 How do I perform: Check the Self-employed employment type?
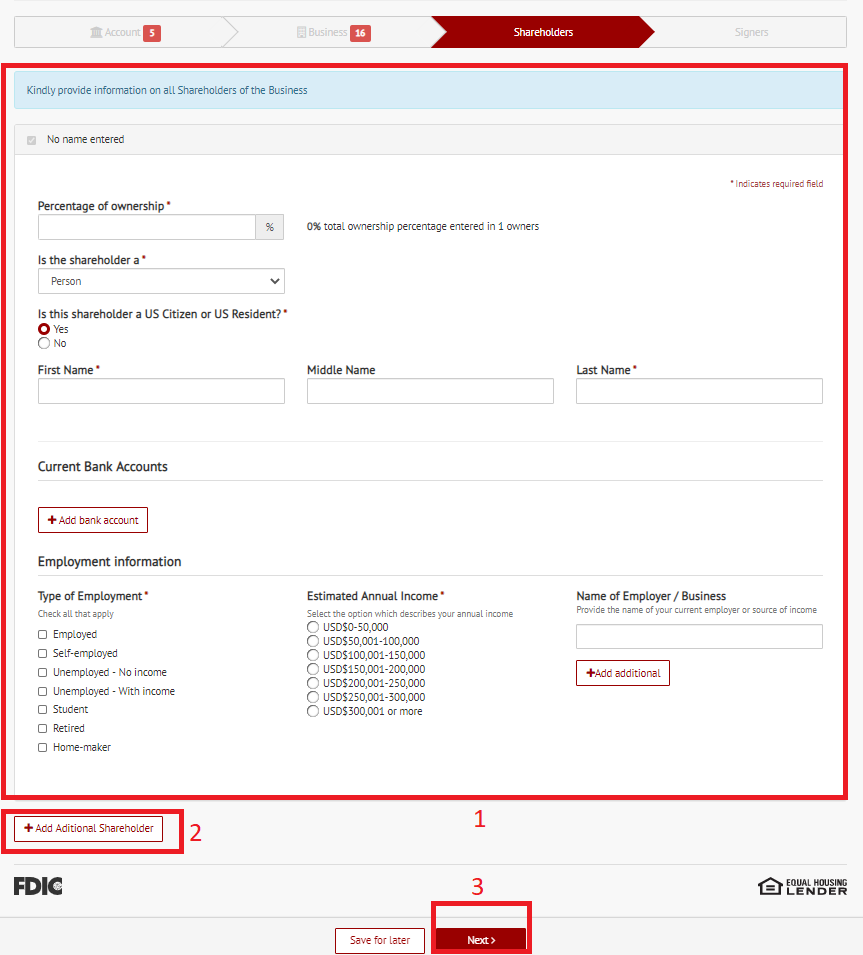43,653
